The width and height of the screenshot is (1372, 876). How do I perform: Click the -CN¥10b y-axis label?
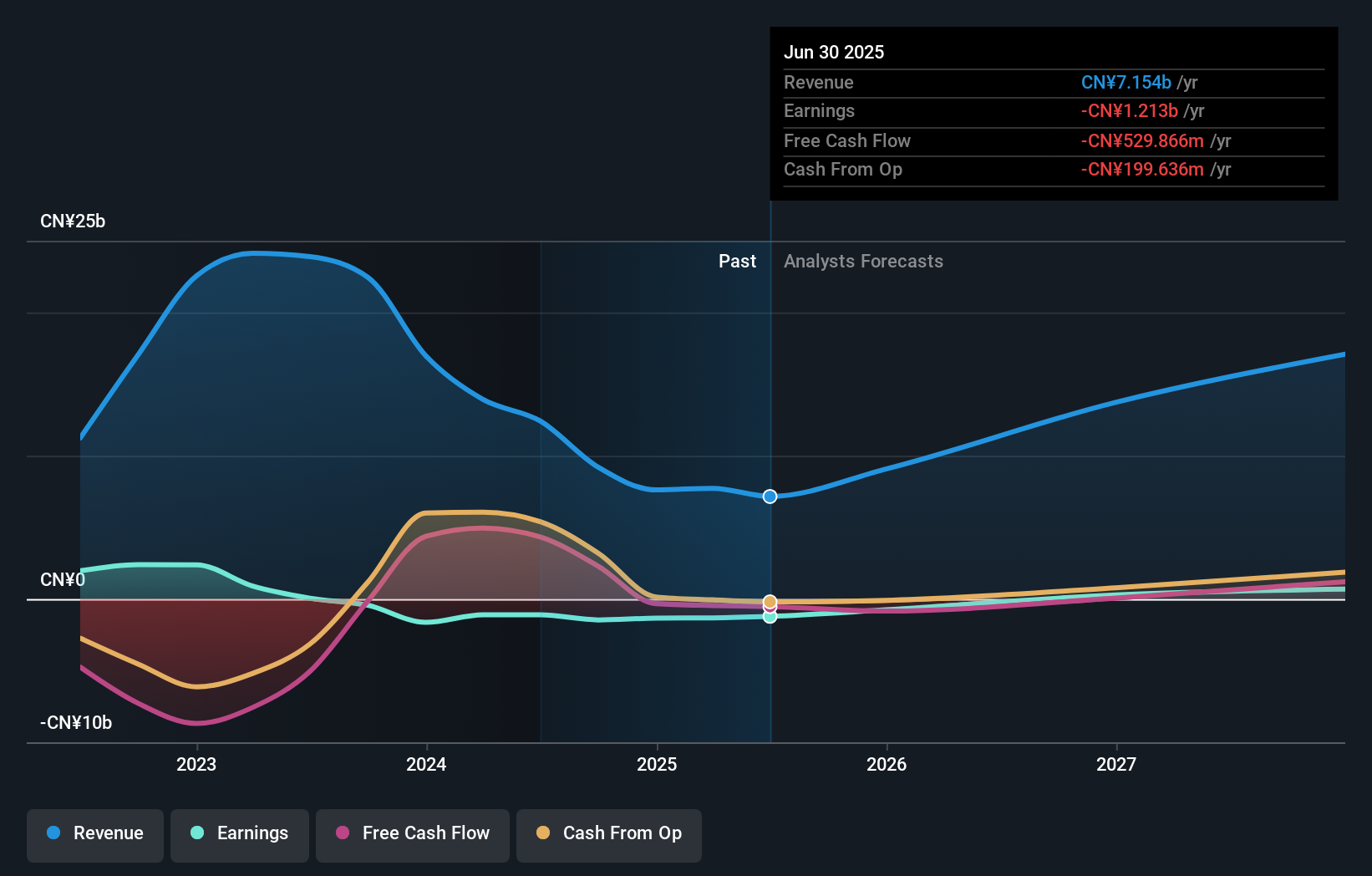(76, 723)
